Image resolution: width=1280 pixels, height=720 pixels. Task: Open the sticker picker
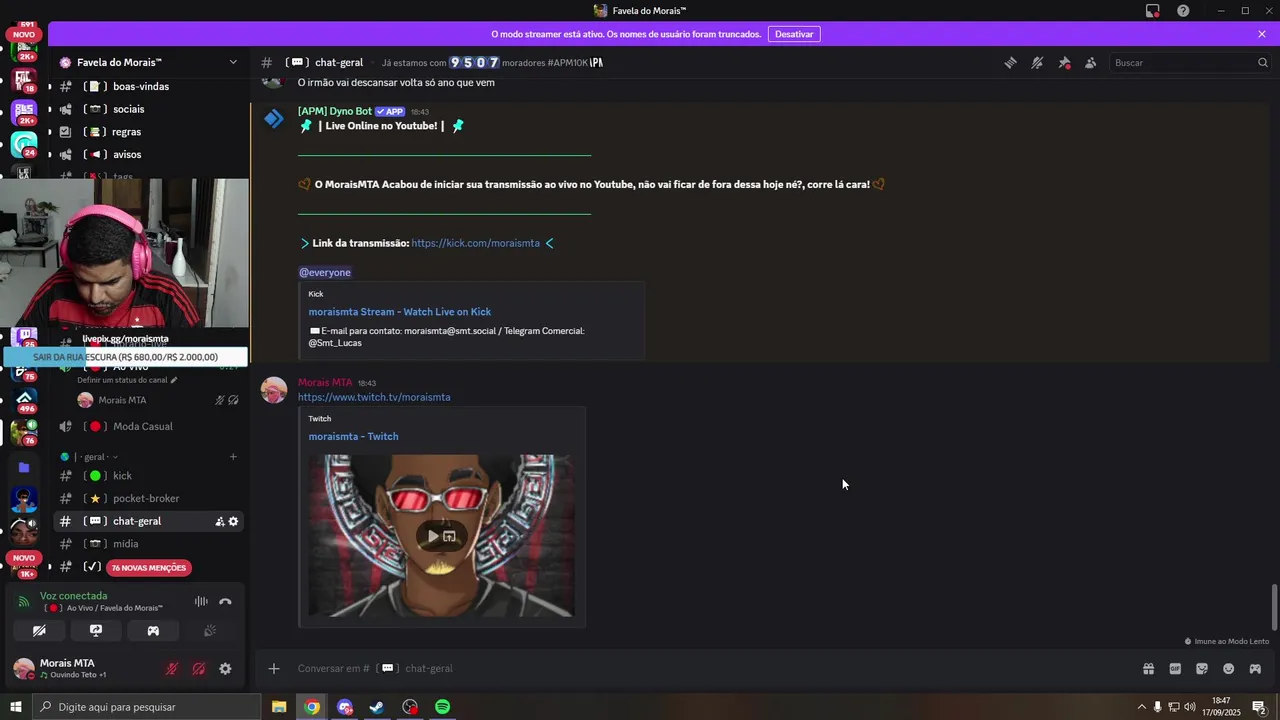pyautogui.click(x=1202, y=669)
